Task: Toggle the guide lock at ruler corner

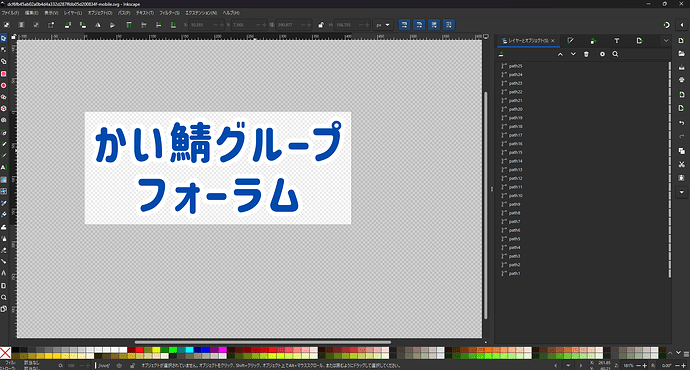Action: 14,37
